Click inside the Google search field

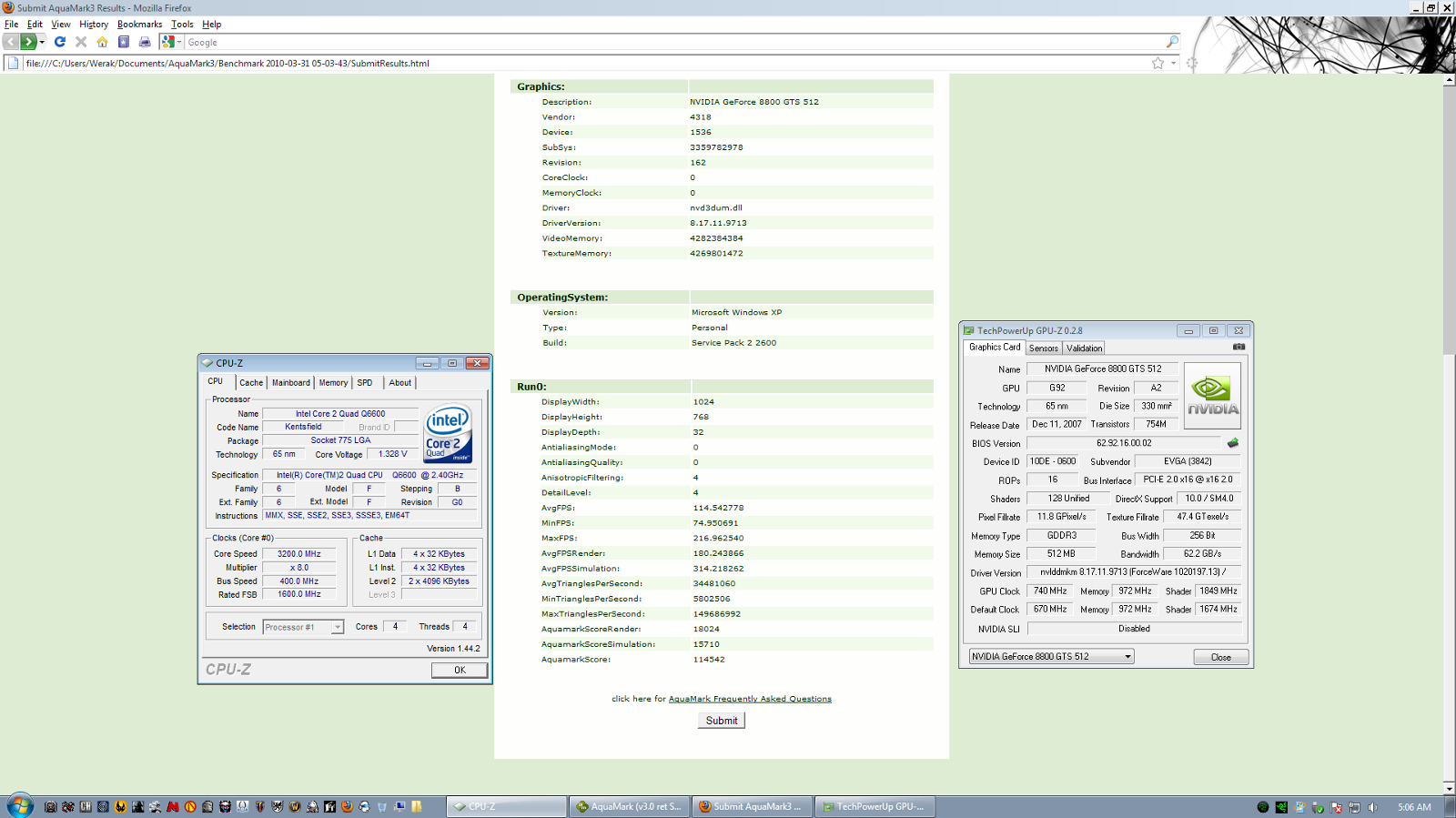673,42
